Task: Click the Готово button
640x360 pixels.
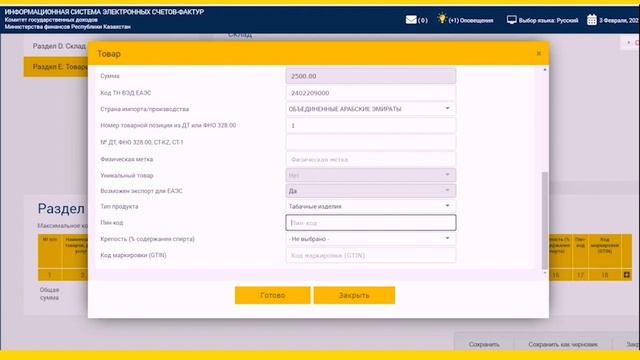Action: pos(272,295)
